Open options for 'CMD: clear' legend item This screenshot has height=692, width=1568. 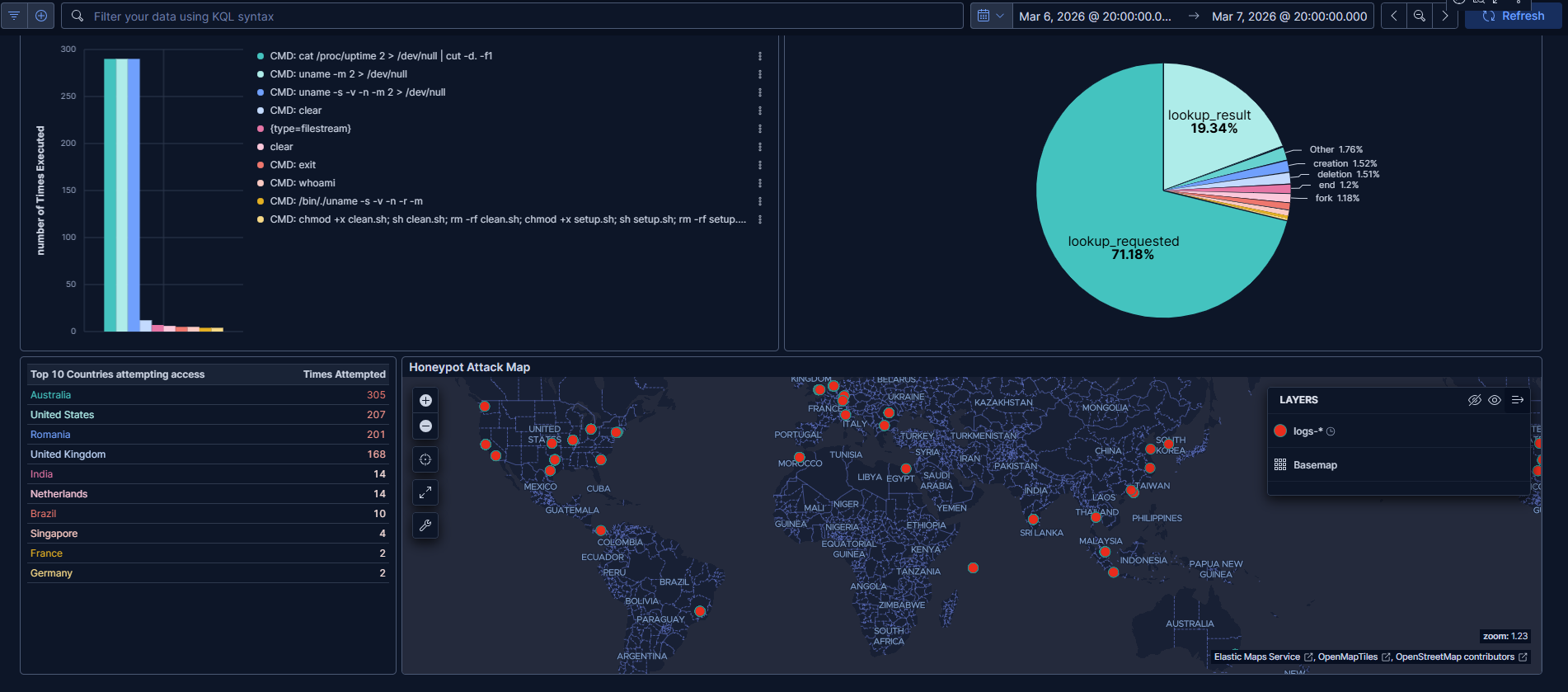tap(759, 111)
